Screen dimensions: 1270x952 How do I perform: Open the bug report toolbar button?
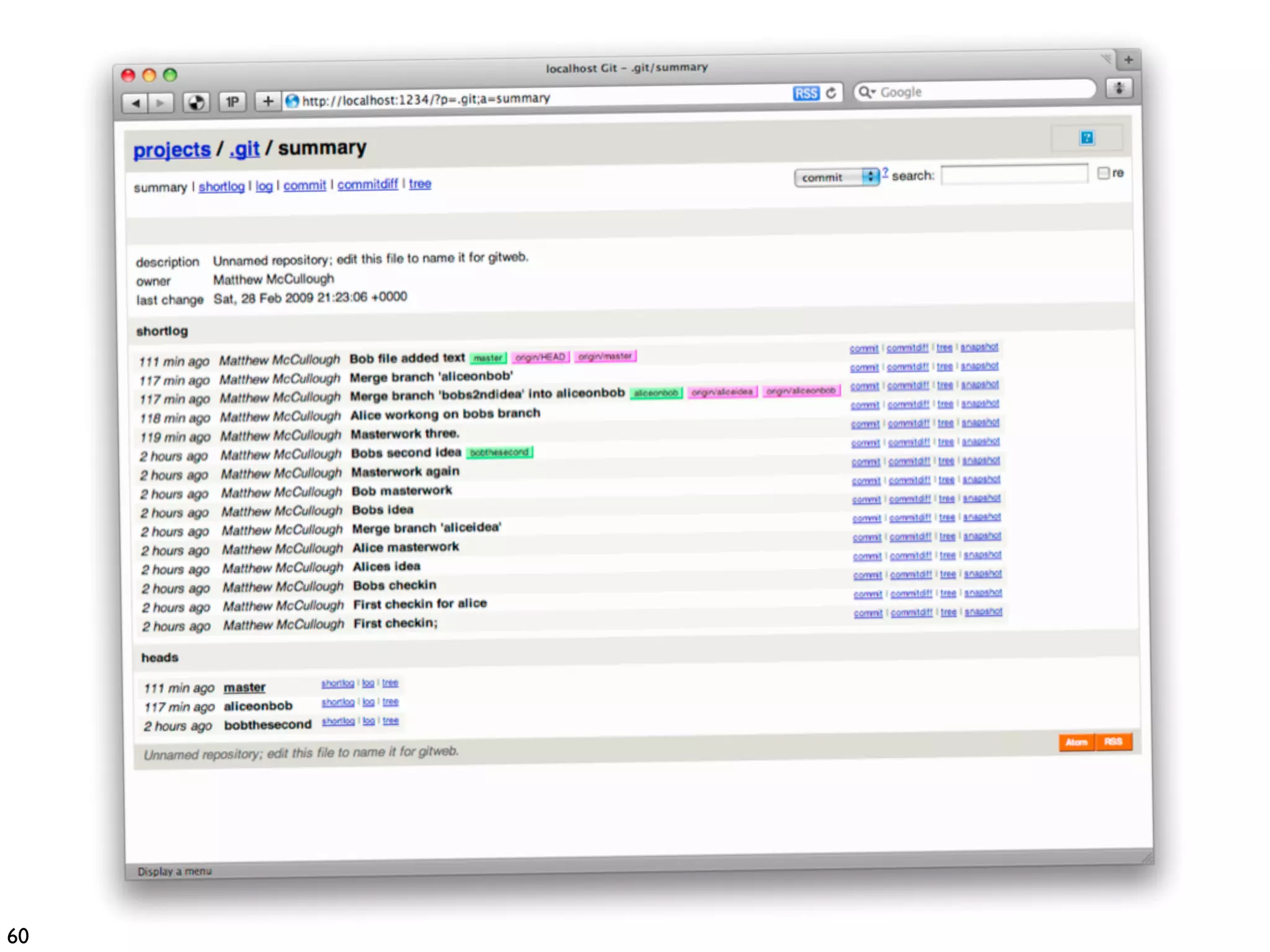click(x=1119, y=87)
